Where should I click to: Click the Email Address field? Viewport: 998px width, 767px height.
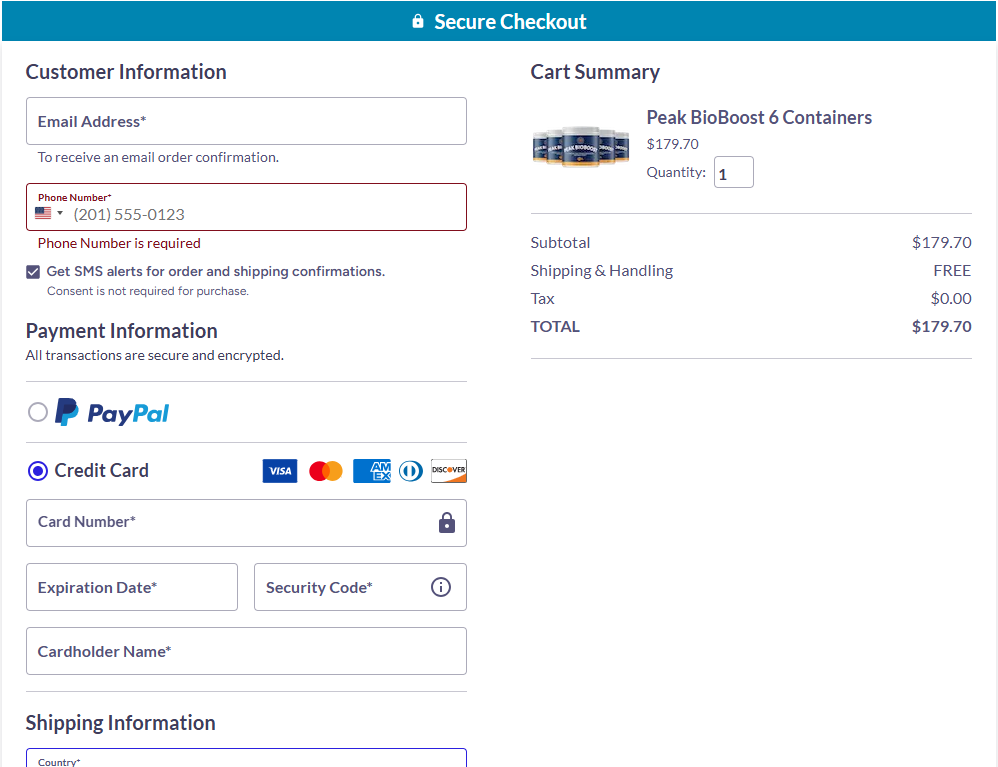246,121
